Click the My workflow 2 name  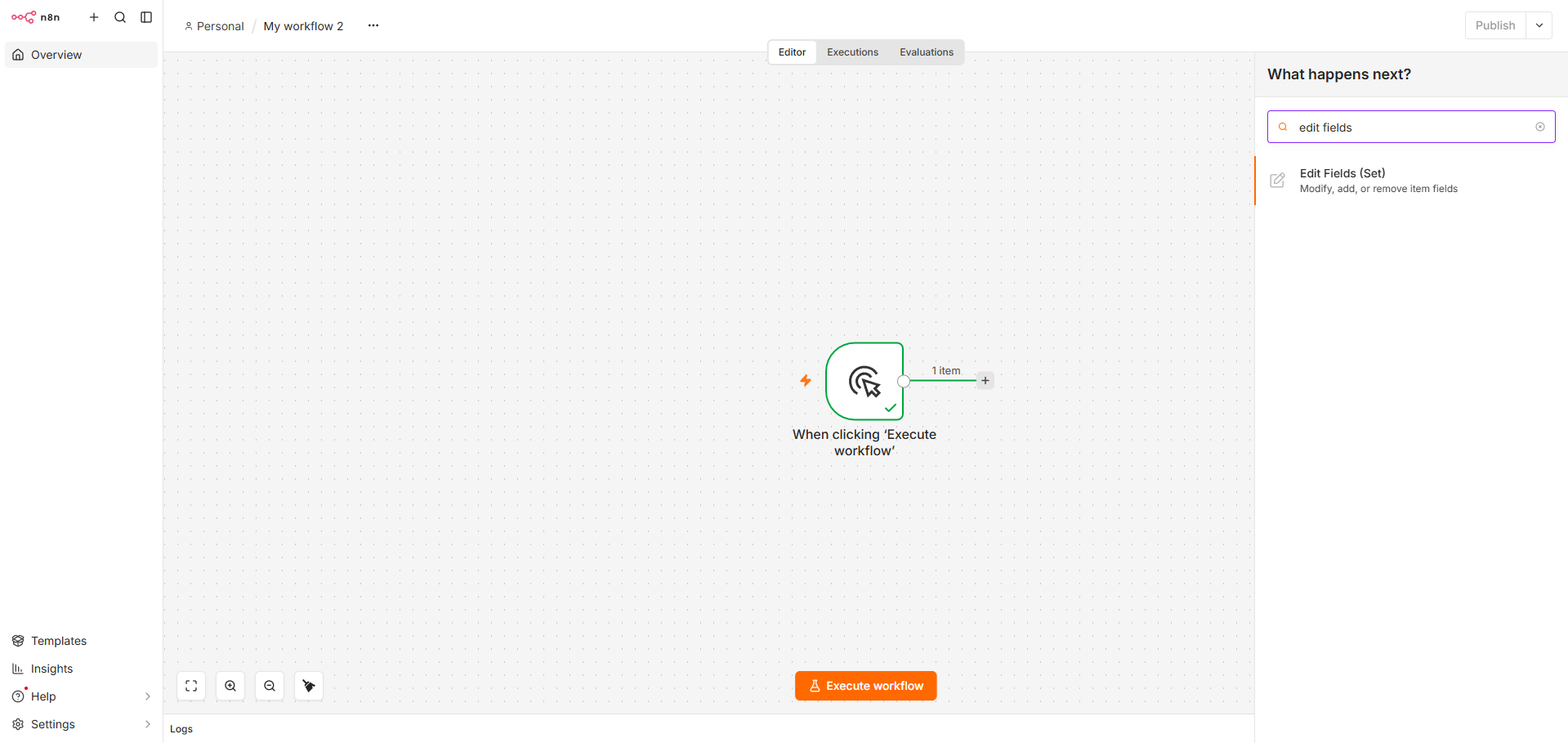[x=303, y=26]
